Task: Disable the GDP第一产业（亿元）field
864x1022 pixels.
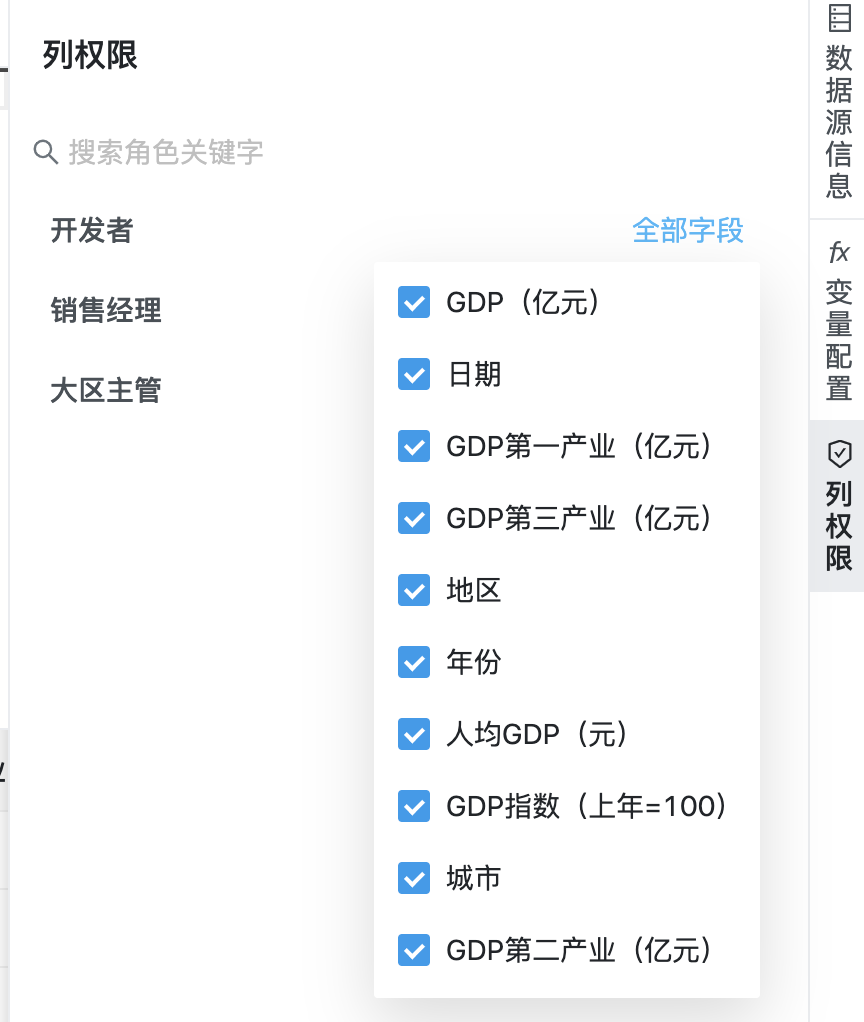Action: coord(413,446)
